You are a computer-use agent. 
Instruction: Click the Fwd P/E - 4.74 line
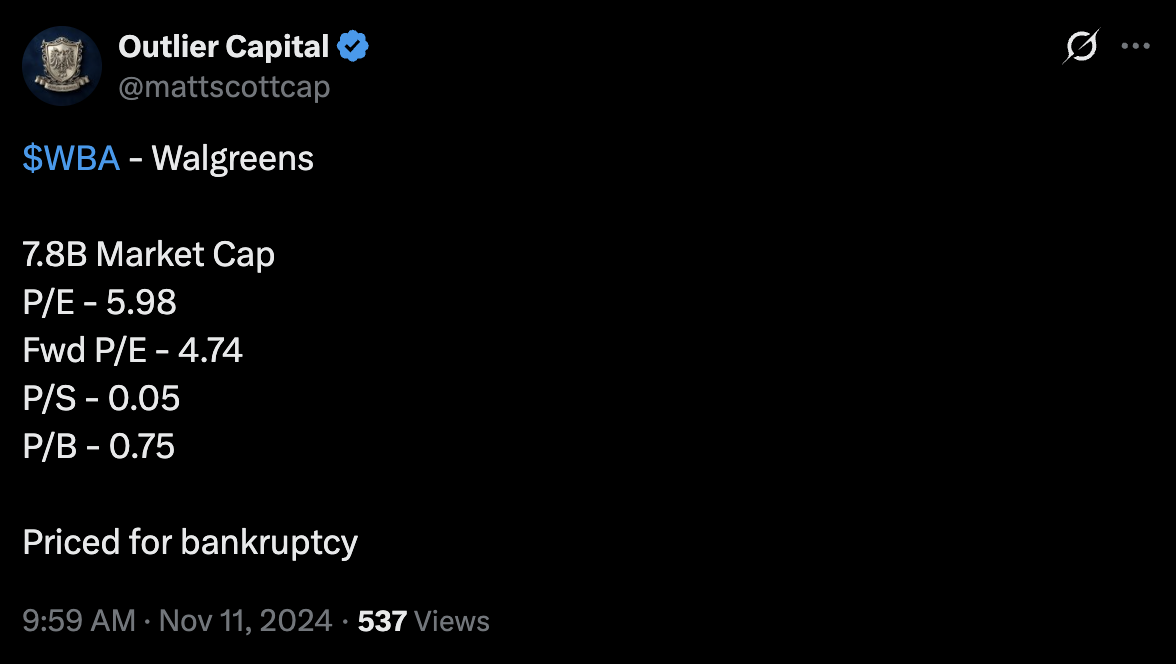132,351
